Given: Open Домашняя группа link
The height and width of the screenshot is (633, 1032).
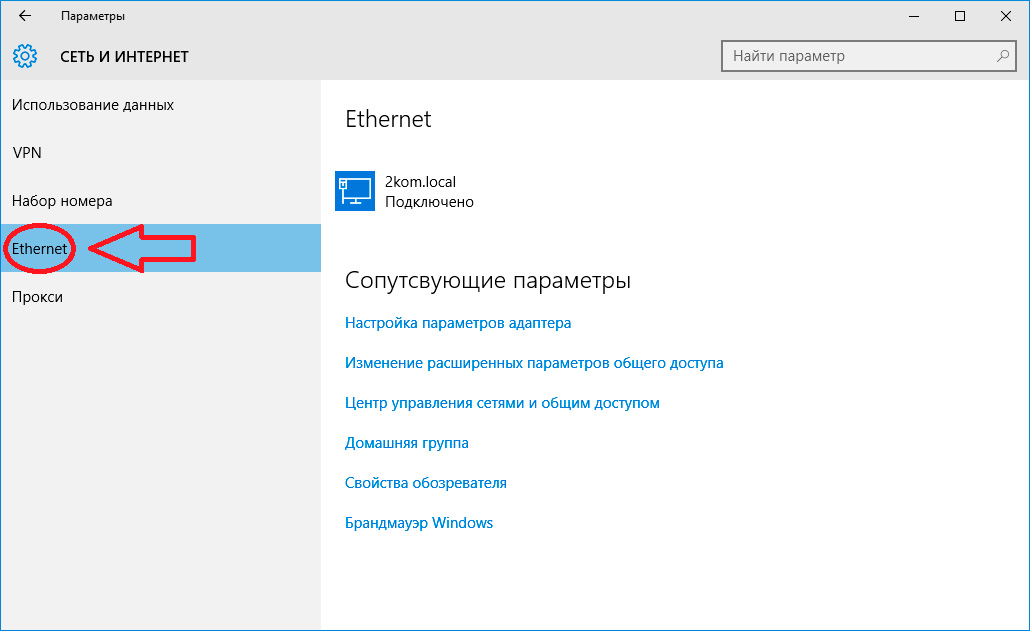Looking at the screenshot, I should [x=407, y=443].
